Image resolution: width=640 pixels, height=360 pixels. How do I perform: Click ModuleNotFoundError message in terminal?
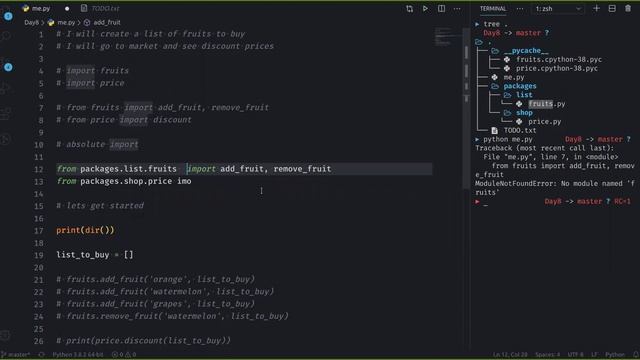tap(555, 188)
